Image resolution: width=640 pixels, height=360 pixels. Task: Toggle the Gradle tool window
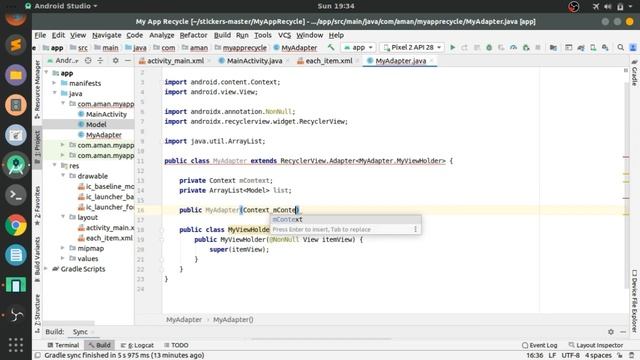[634, 73]
